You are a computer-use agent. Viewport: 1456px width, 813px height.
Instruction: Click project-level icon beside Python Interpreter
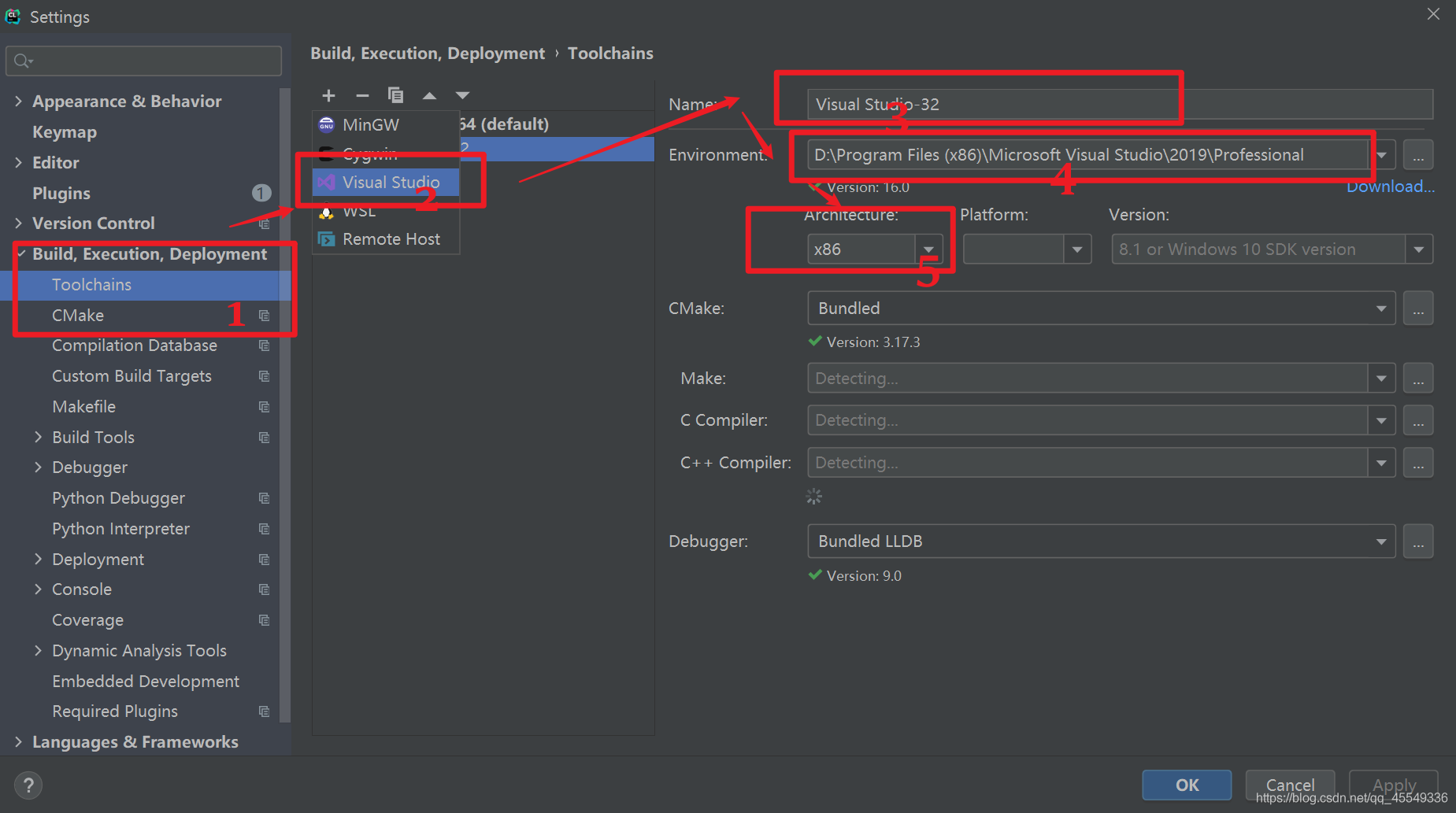[x=265, y=529]
